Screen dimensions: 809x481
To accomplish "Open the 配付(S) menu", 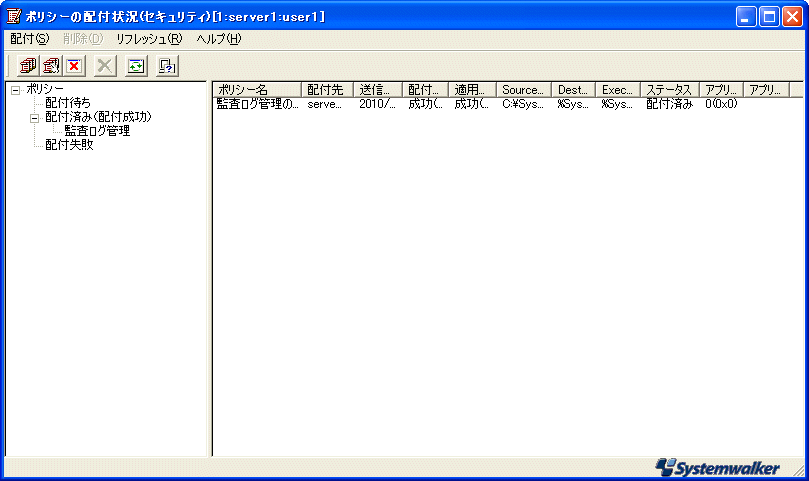I will [29, 39].
